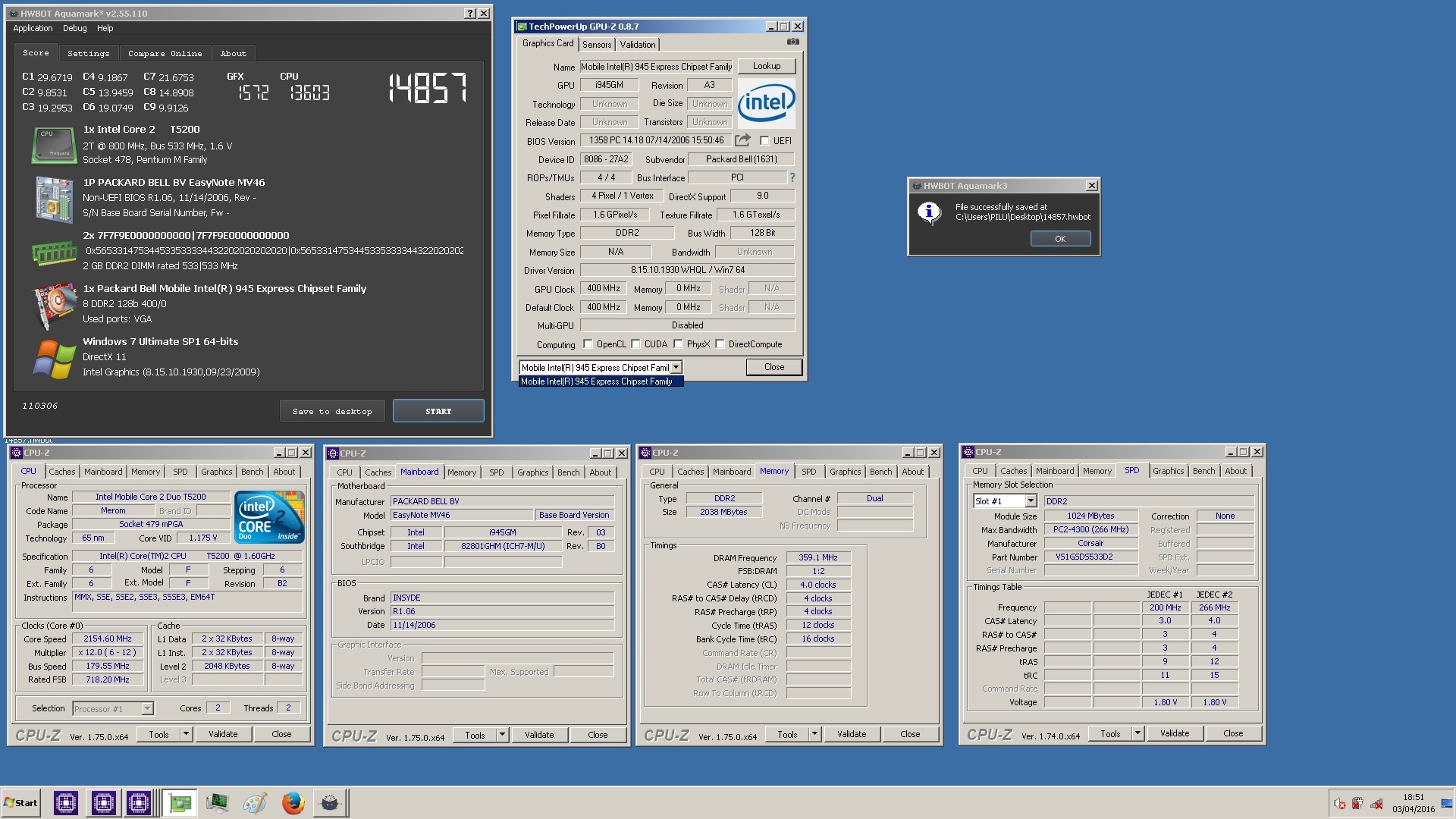Click the CPU chip icon in Aquamark3
The image size is (1456, 819).
point(53,145)
